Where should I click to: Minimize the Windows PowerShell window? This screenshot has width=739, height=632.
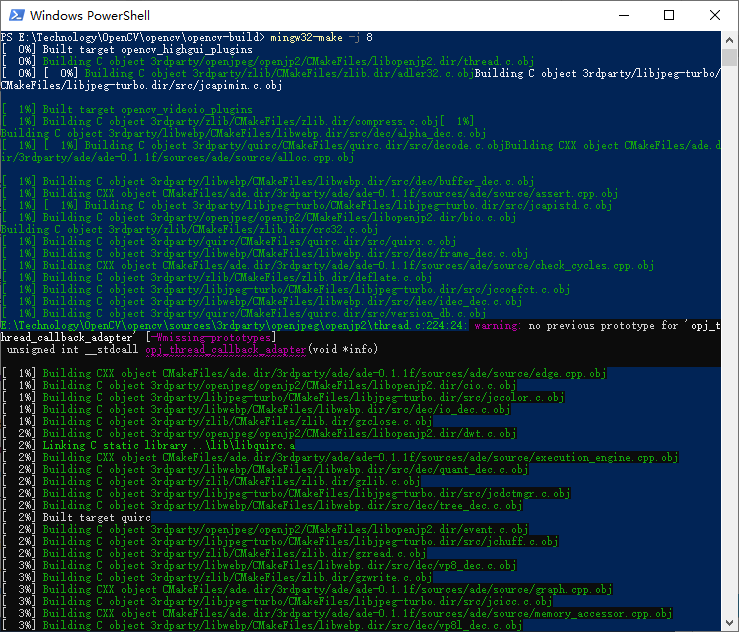pos(624,15)
